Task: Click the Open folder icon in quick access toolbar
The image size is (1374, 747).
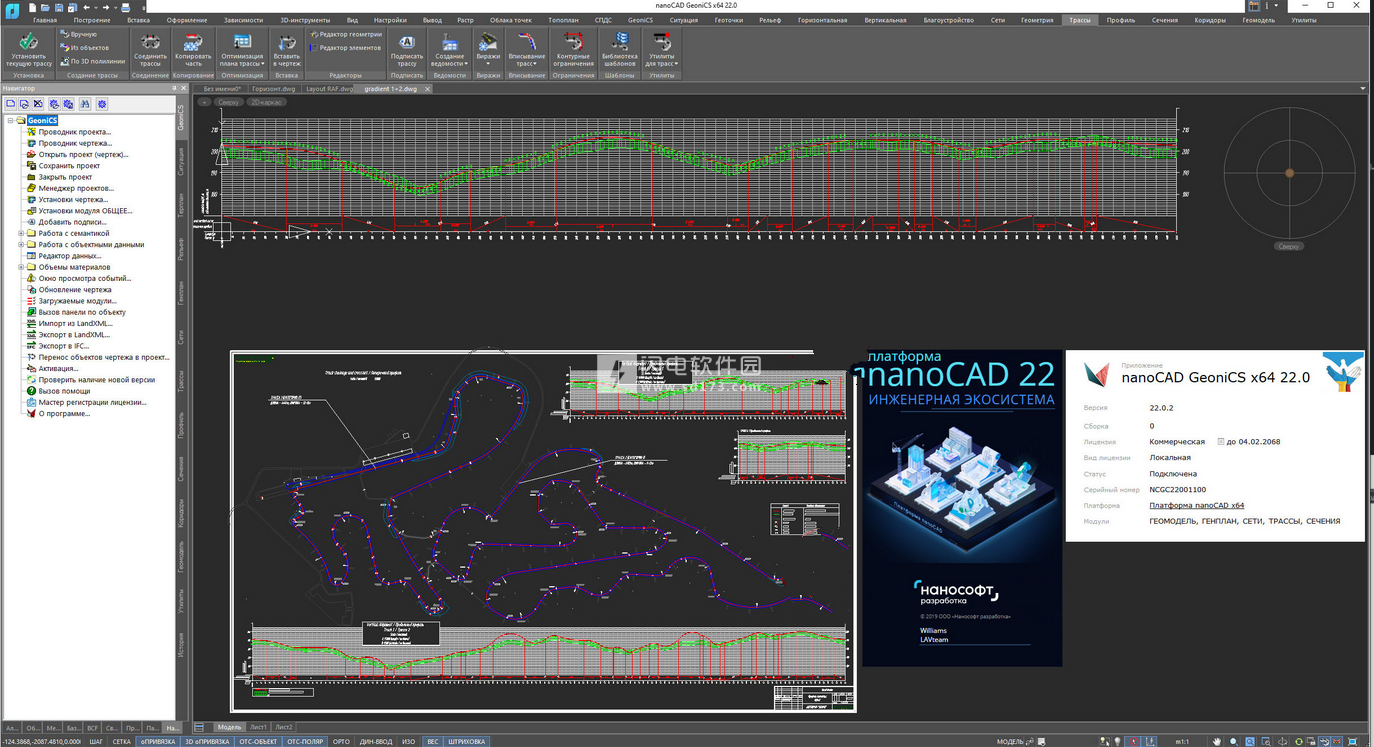Action: (46, 7)
